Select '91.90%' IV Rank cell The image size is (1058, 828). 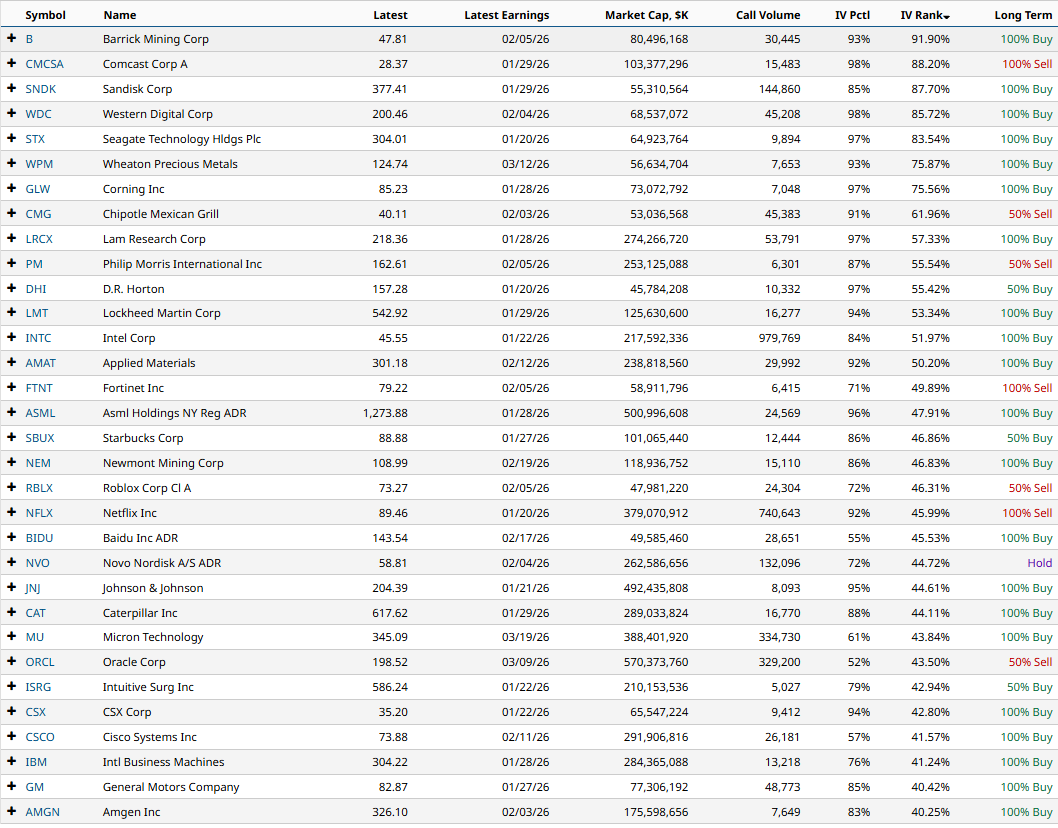pyautogui.click(x=930, y=39)
